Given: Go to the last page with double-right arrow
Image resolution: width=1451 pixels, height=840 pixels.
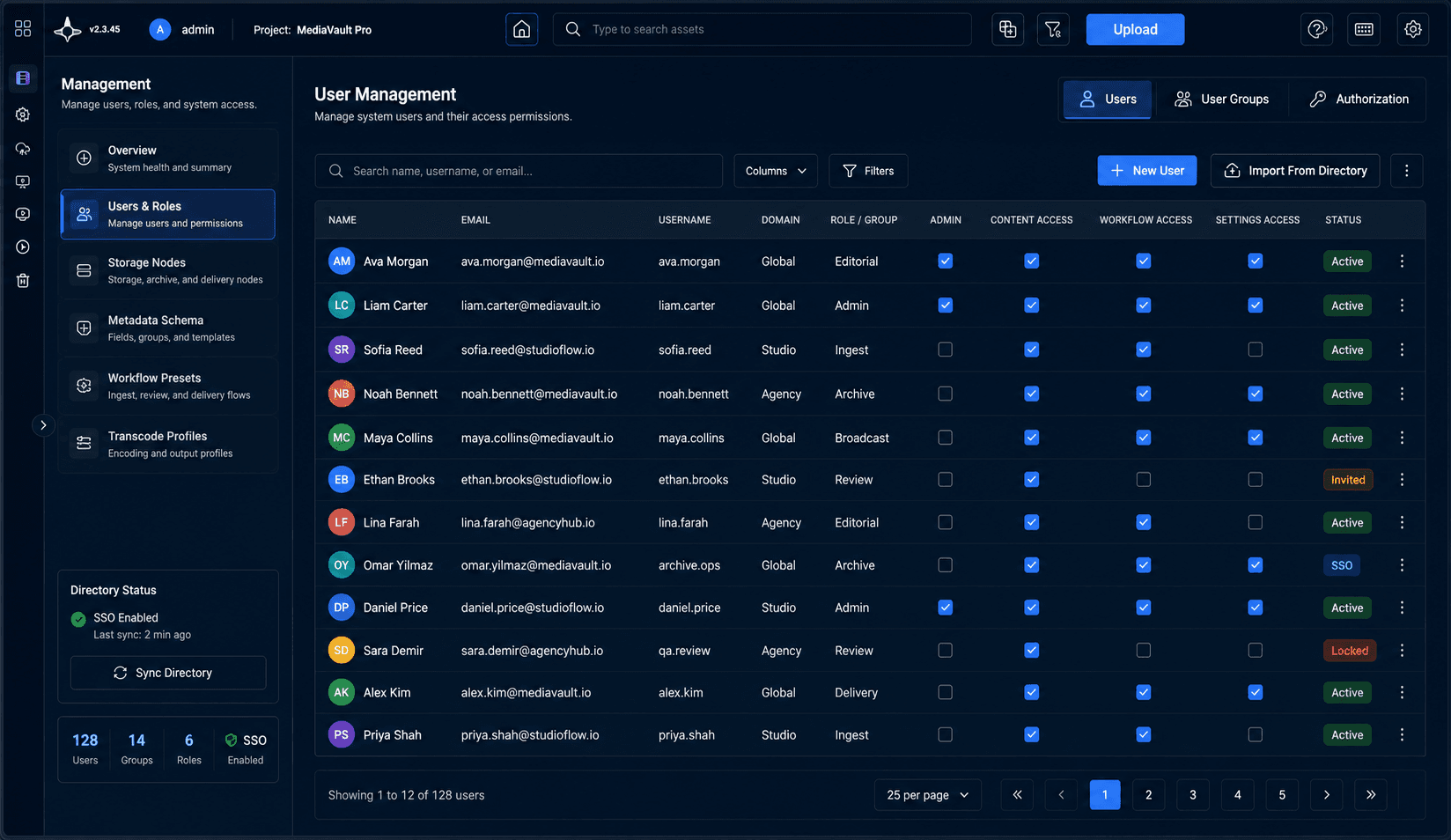Looking at the screenshot, I should (x=1371, y=795).
